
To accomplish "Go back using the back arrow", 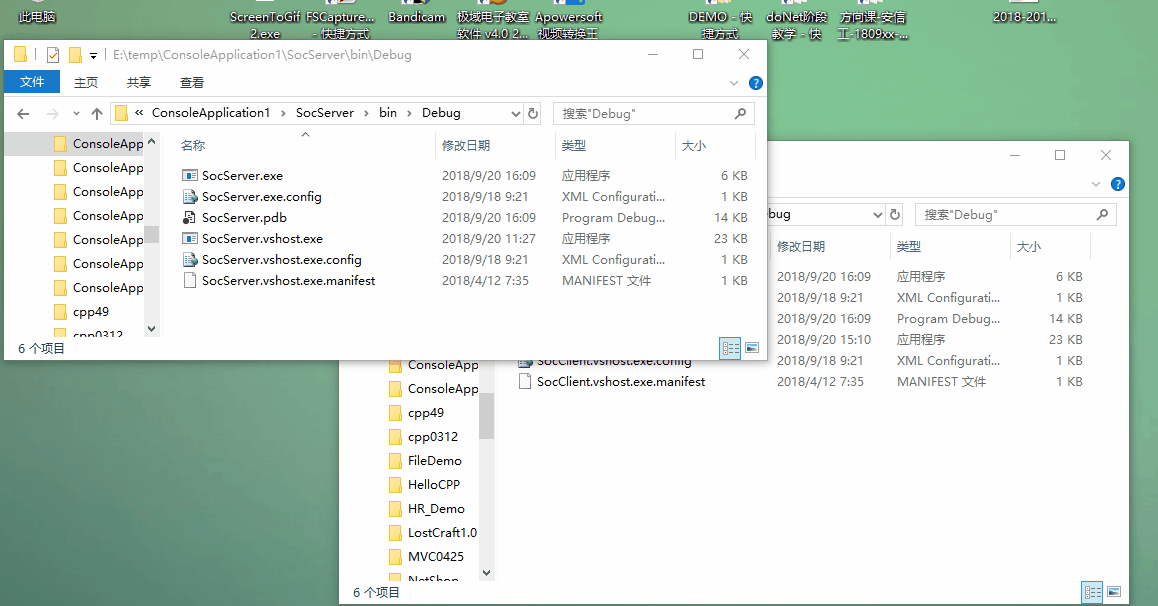I will point(24,114).
